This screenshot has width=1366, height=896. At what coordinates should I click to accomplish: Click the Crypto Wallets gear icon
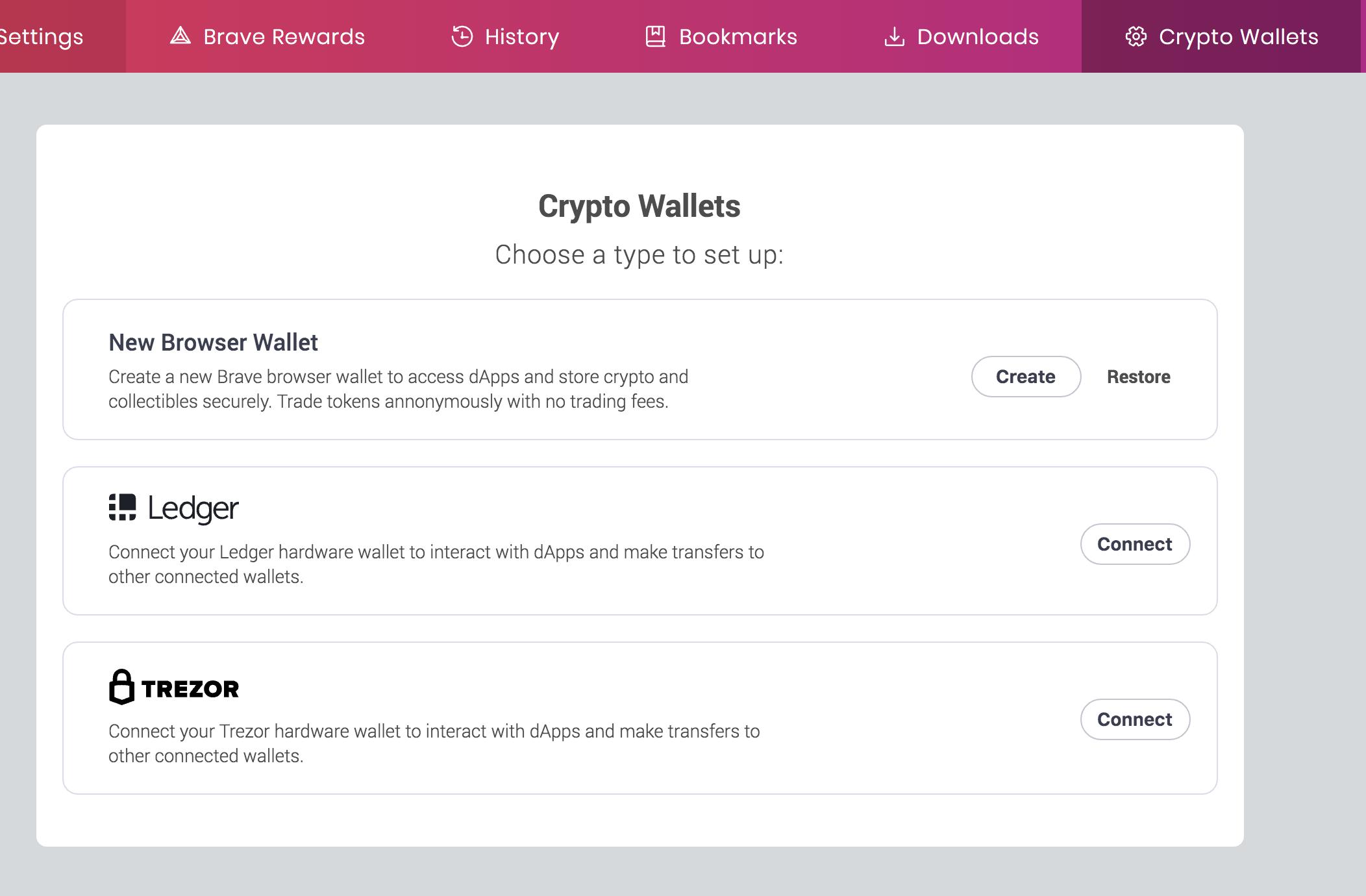1136,36
